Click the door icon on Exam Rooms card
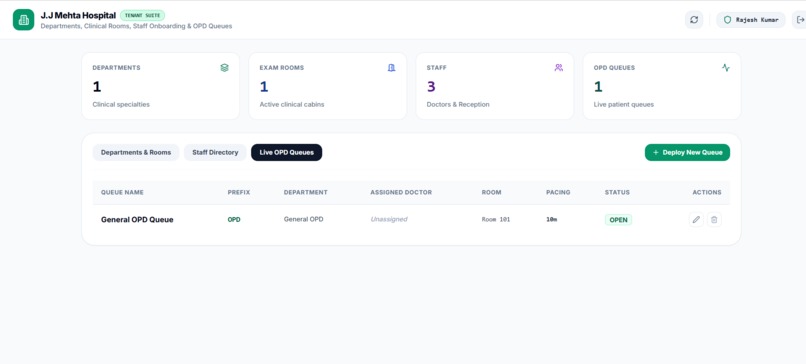Image resolution: width=806 pixels, height=364 pixels. [x=391, y=67]
